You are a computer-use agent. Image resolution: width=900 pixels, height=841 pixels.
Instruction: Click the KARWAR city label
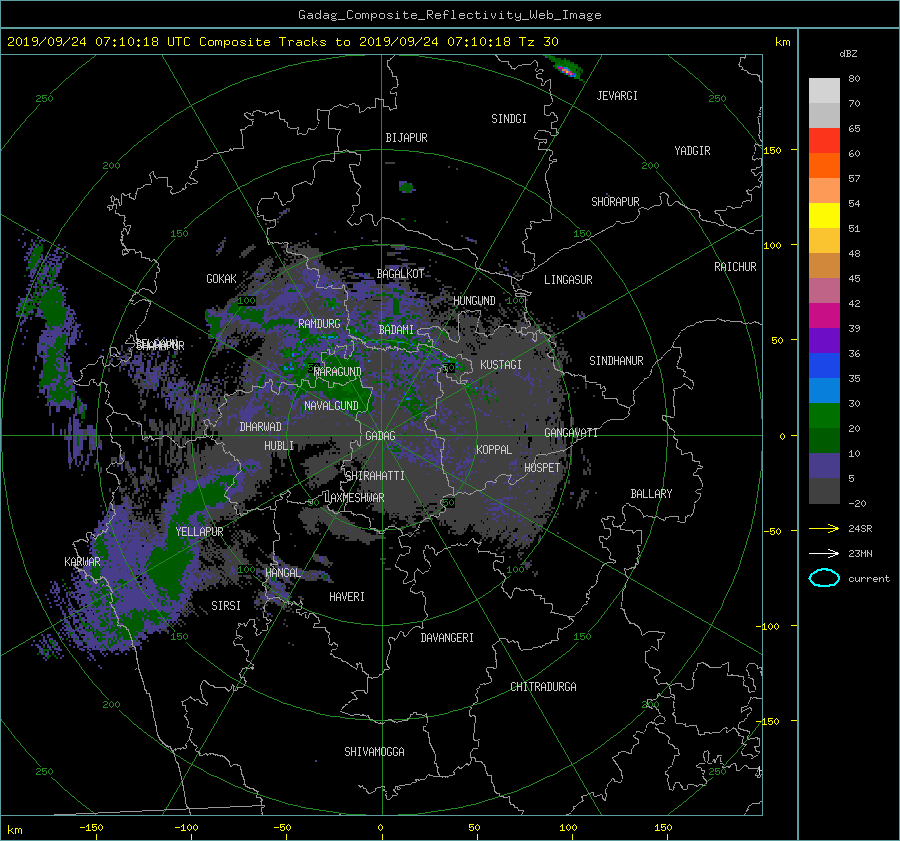point(82,562)
